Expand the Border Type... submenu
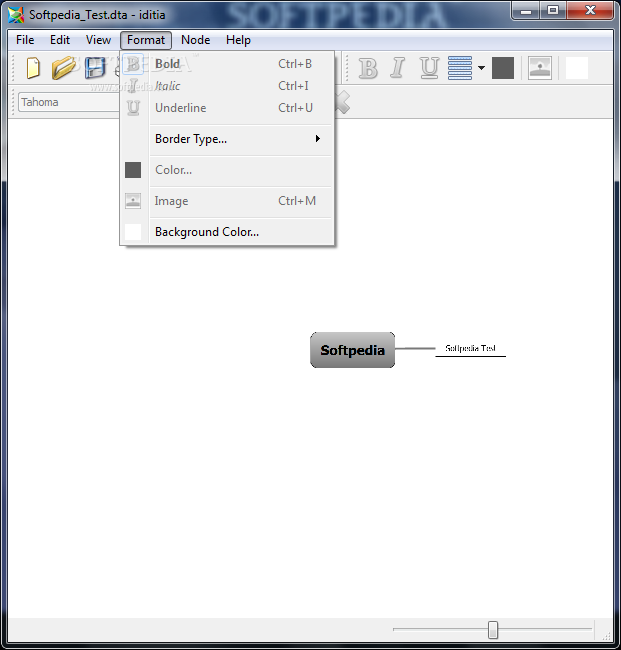The width and height of the screenshot is (621, 650). coord(227,139)
